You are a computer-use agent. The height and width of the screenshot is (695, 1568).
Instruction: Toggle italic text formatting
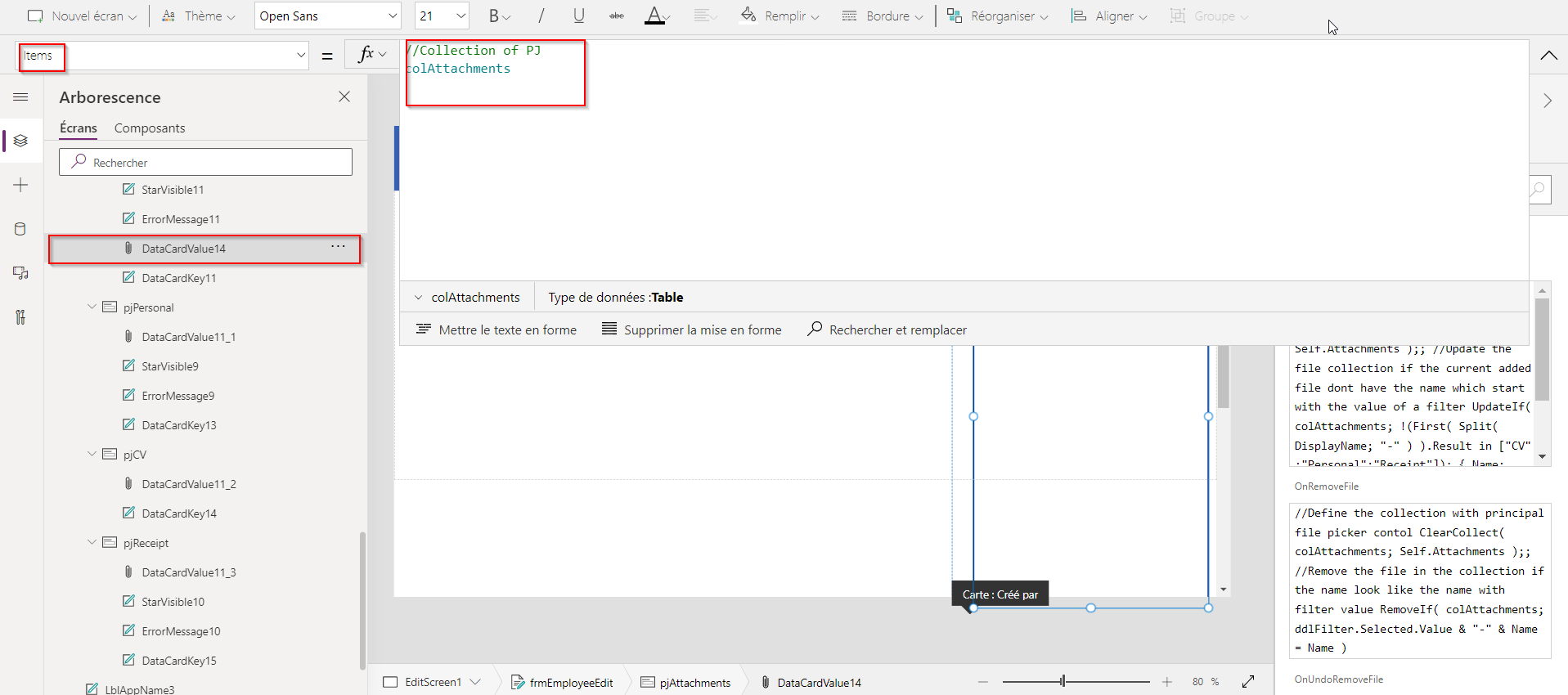point(541,16)
